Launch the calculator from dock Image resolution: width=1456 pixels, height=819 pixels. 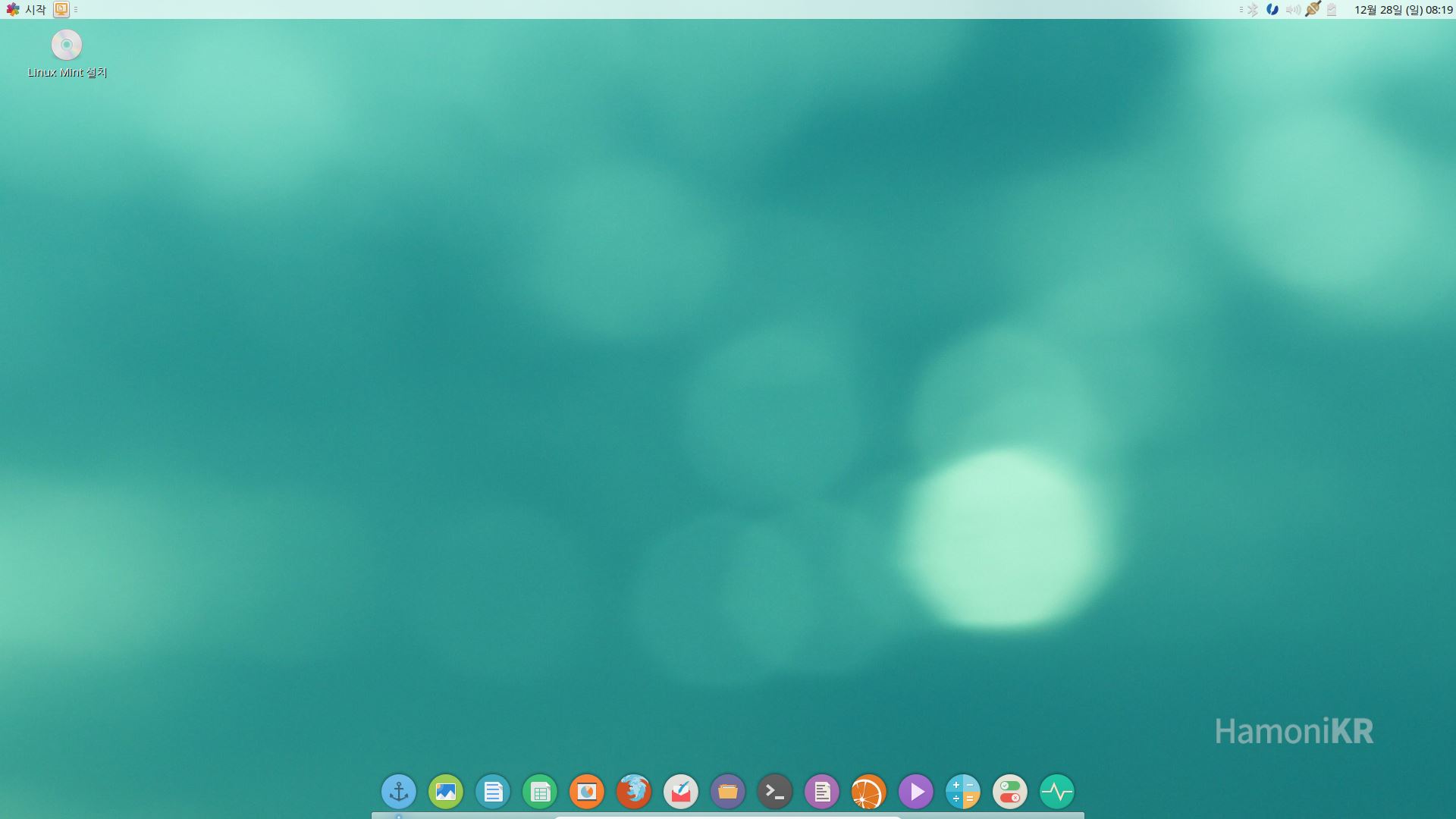point(963,792)
